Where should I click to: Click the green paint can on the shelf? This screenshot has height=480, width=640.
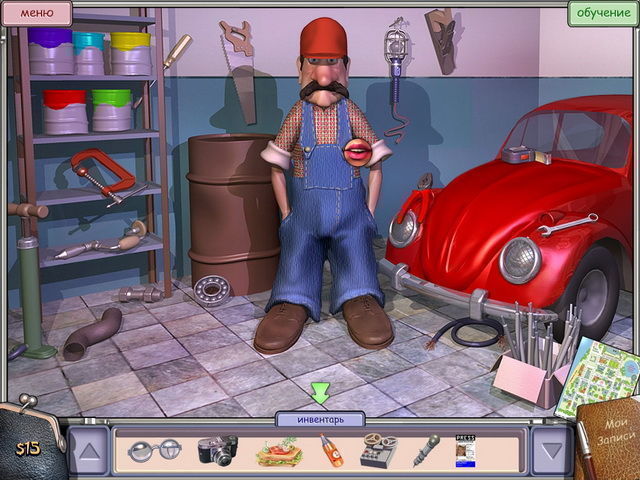click(112, 110)
